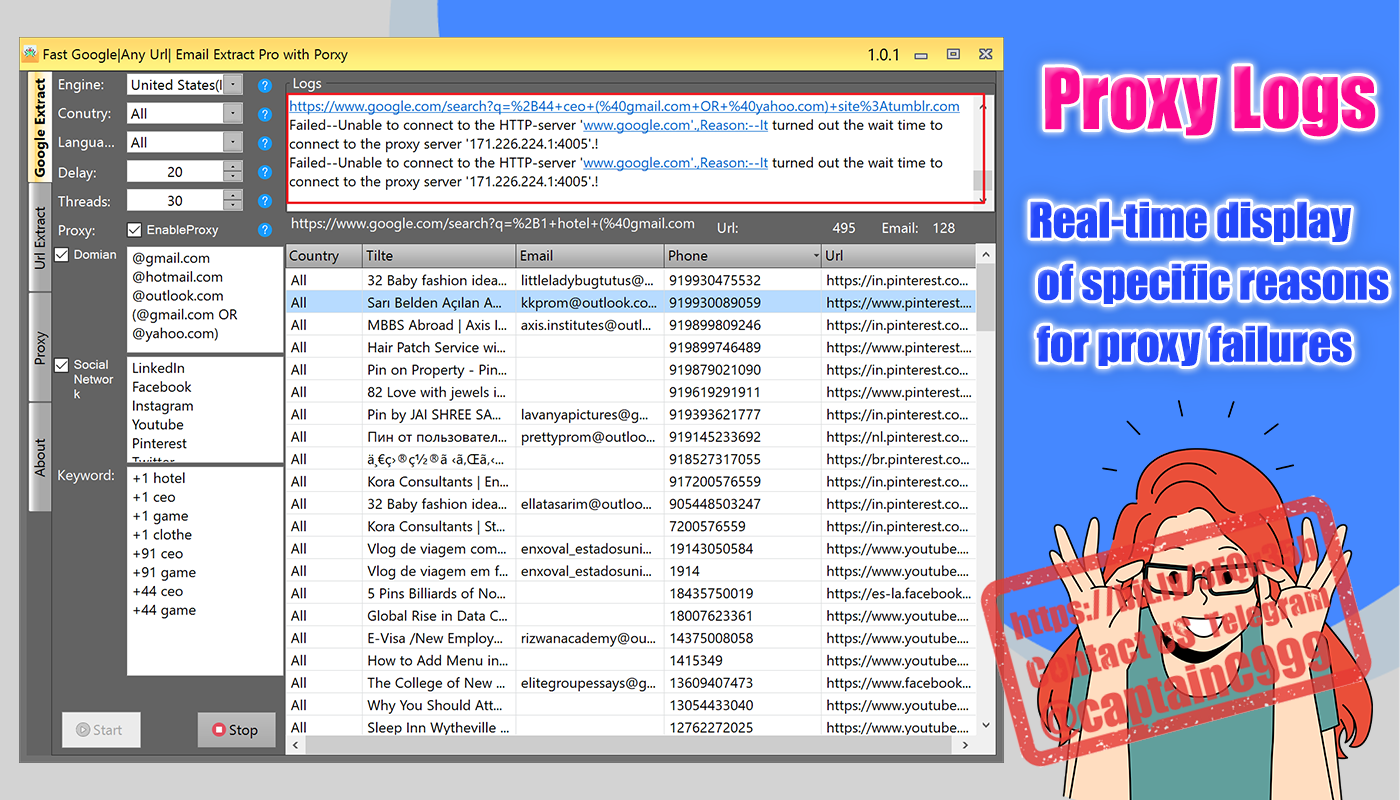Open help for the Country setting

[264, 113]
